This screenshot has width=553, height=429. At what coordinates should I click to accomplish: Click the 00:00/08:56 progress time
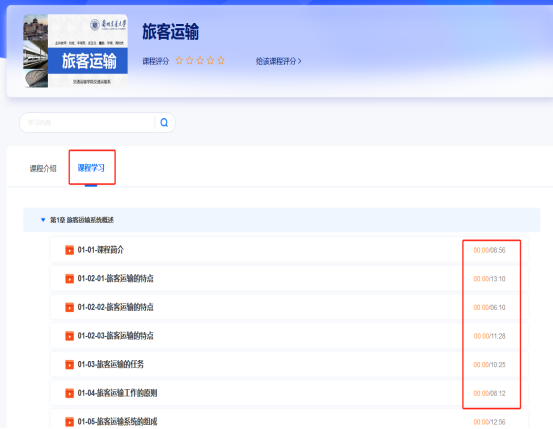[x=490, y=250]
